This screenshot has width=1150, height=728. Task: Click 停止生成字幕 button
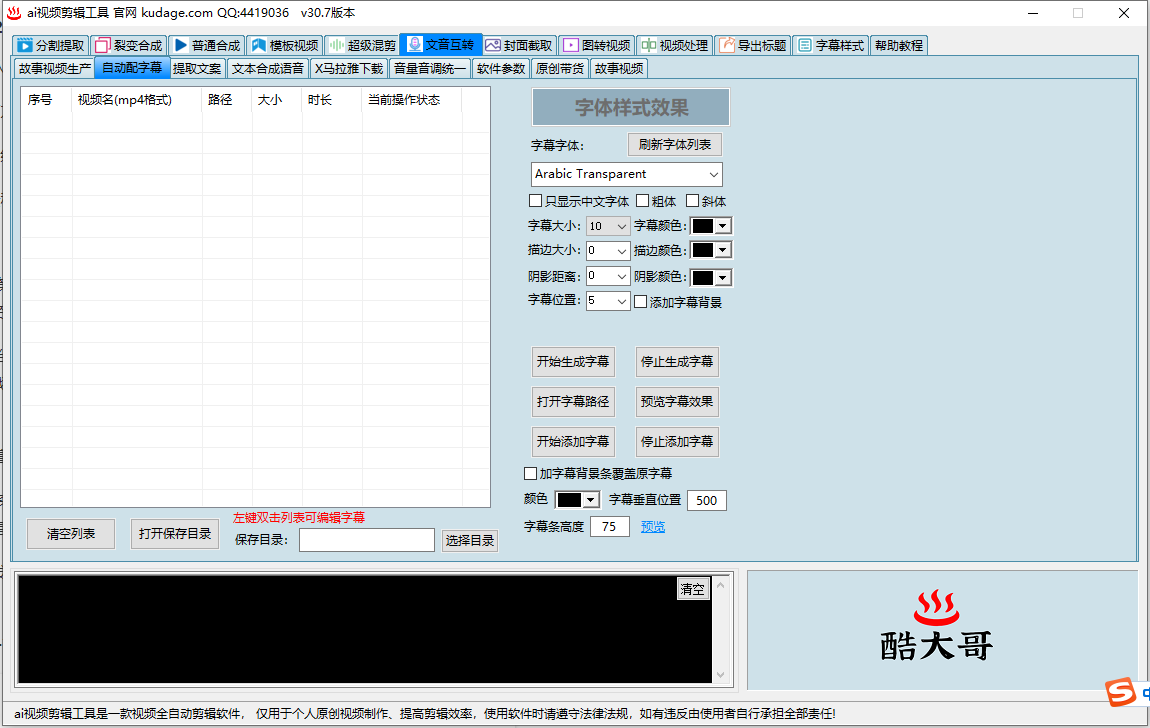[677, 361]
